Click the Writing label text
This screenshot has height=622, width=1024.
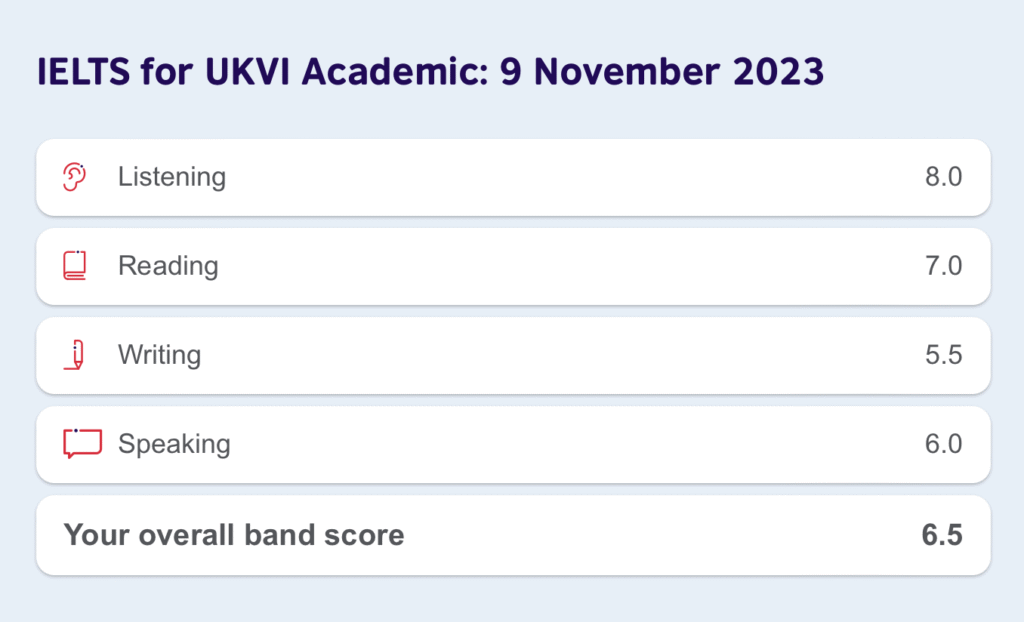[159, 355]
